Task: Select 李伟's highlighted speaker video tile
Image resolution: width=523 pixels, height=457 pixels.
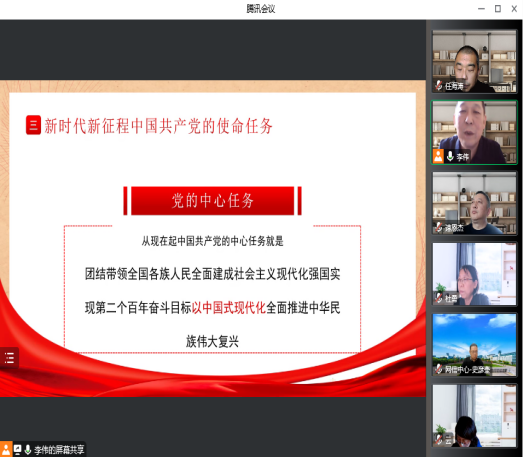Action: (x=474, y=132)
